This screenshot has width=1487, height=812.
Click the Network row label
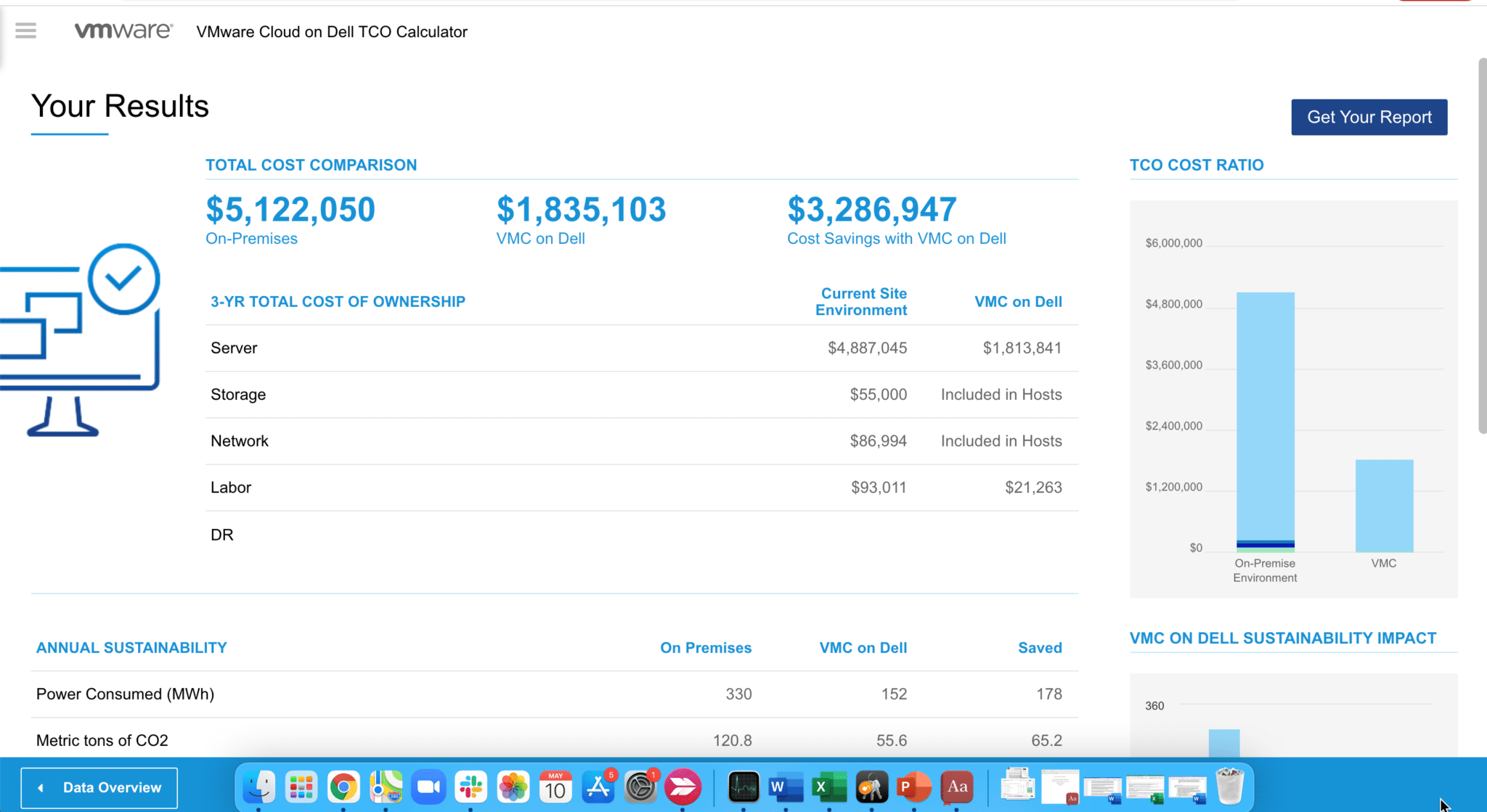coord(240,441)
